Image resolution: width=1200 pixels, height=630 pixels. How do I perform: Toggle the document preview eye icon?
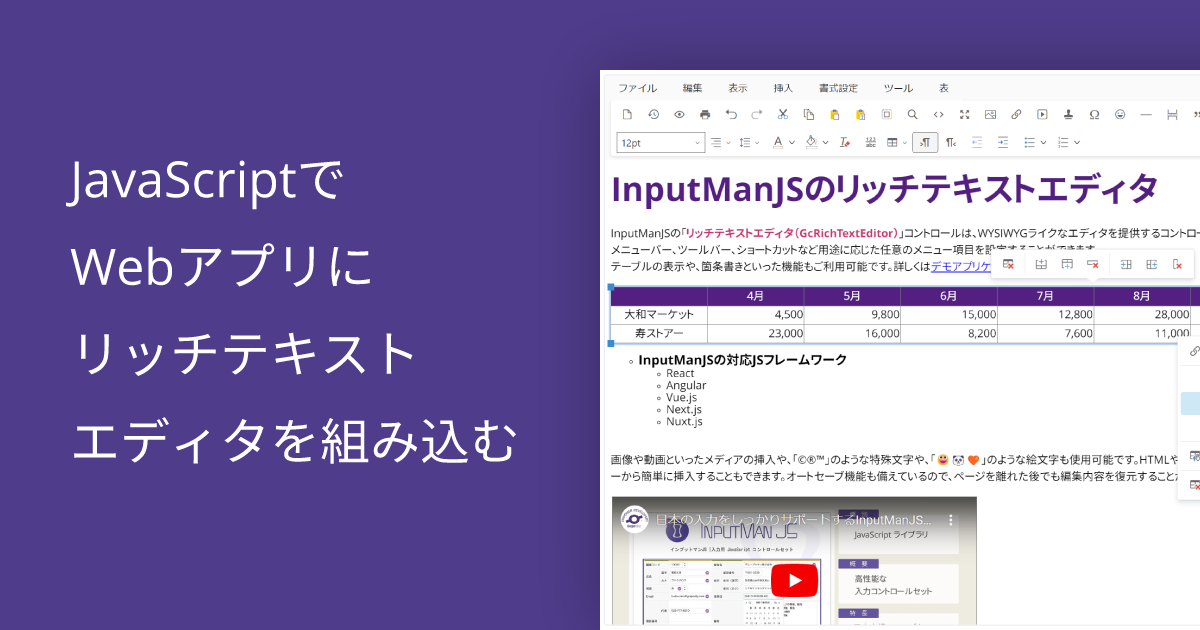point(679,114)
